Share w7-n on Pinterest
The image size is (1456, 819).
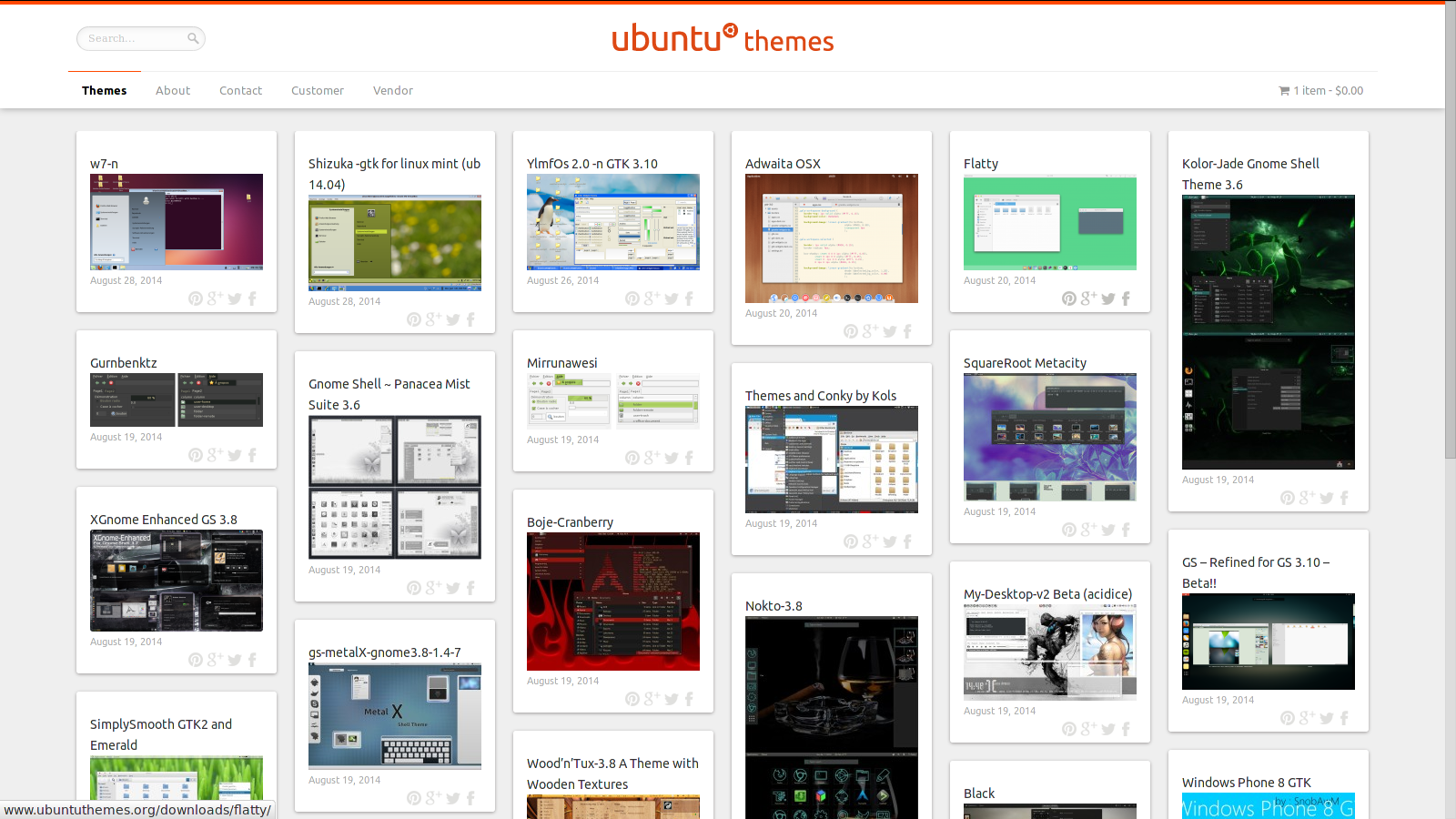[196, 298]
